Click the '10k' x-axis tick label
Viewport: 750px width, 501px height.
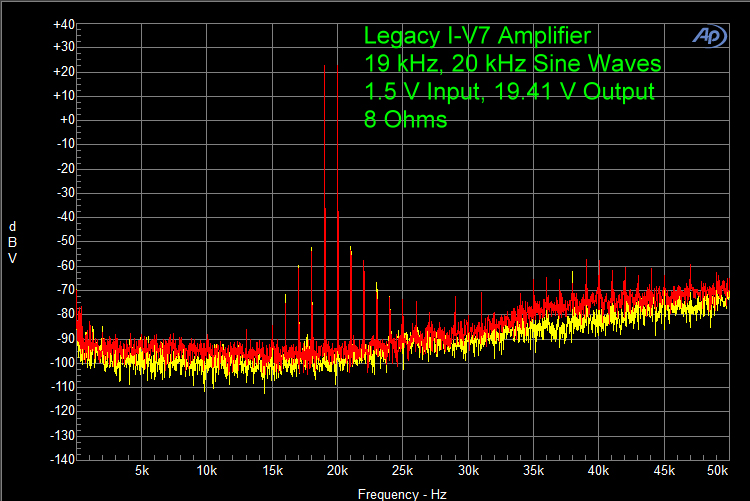coord(207,470)
